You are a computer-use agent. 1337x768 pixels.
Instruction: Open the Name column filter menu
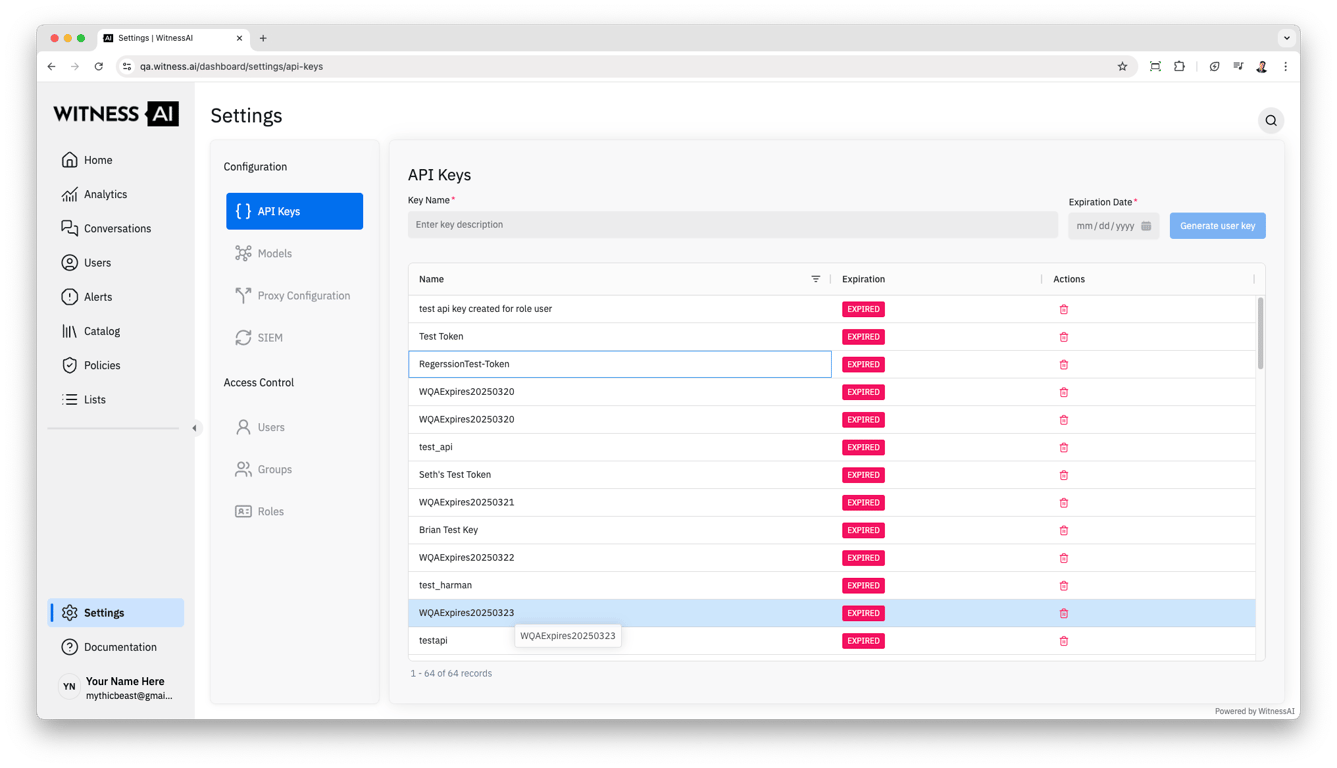tap(815, 279)
